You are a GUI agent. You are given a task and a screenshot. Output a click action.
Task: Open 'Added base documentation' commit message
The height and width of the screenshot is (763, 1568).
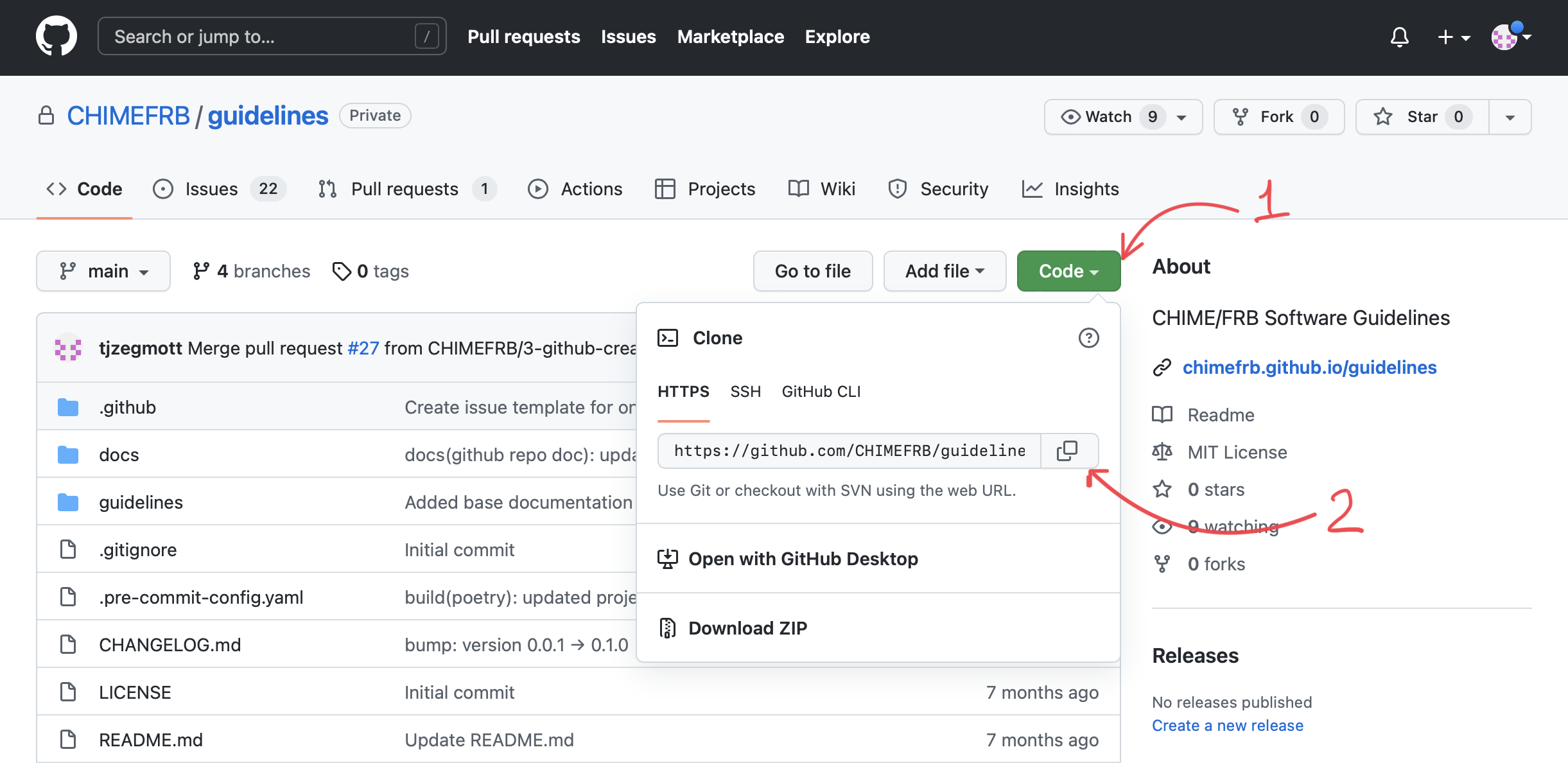point(518,502)
